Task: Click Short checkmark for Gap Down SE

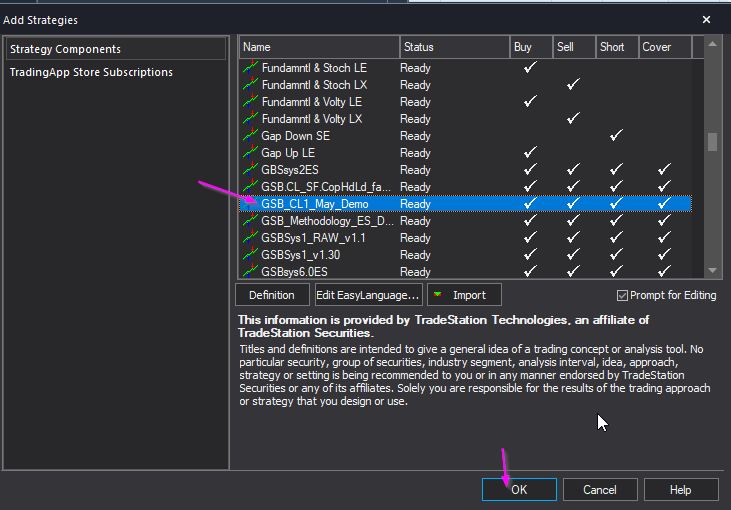Action: [616, 136]
